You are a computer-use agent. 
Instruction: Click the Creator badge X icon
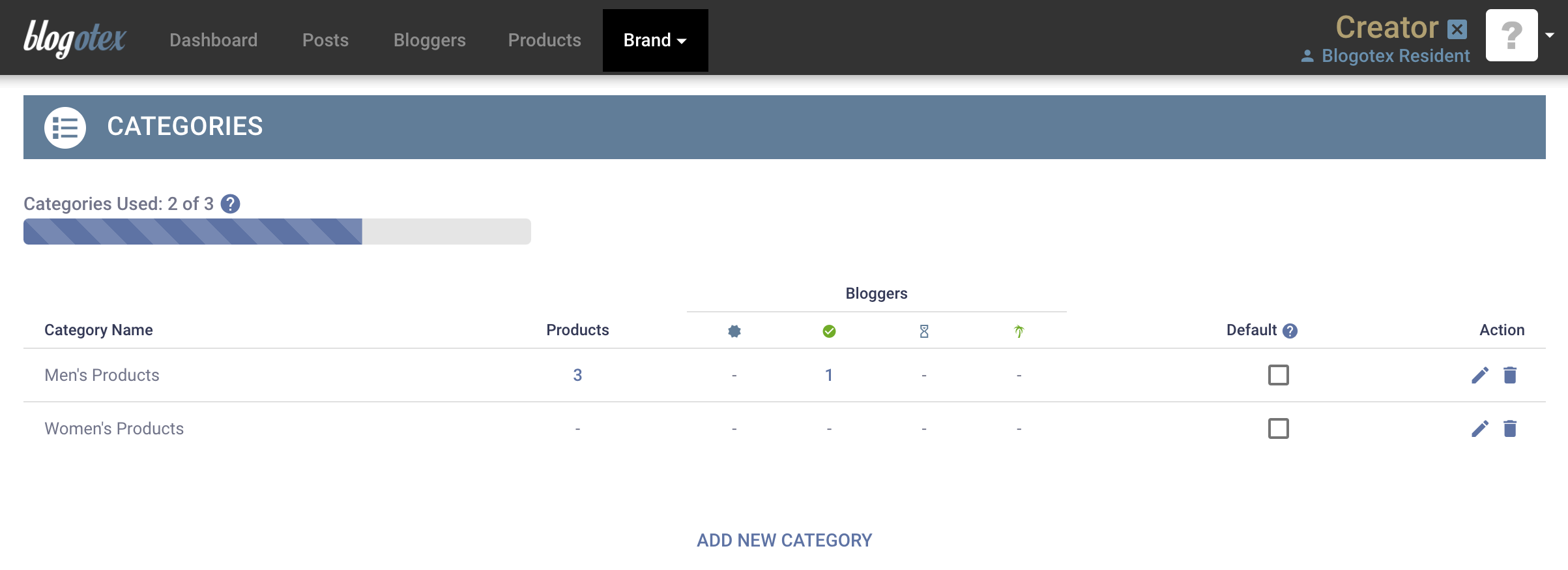coord(1457,29)
